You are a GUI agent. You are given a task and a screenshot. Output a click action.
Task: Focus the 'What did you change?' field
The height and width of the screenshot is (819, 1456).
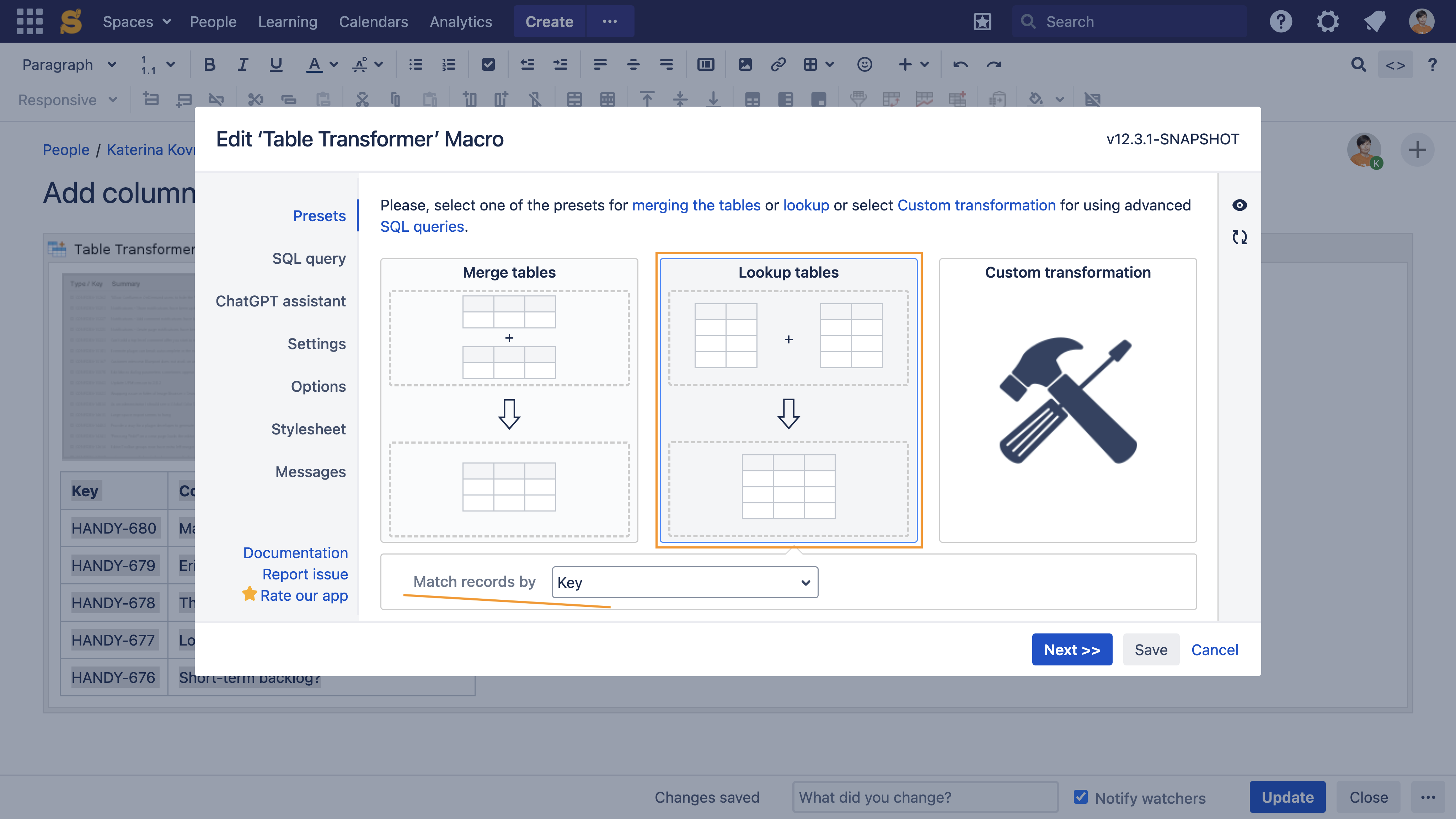pyautogui.click(x=925, y=797)
